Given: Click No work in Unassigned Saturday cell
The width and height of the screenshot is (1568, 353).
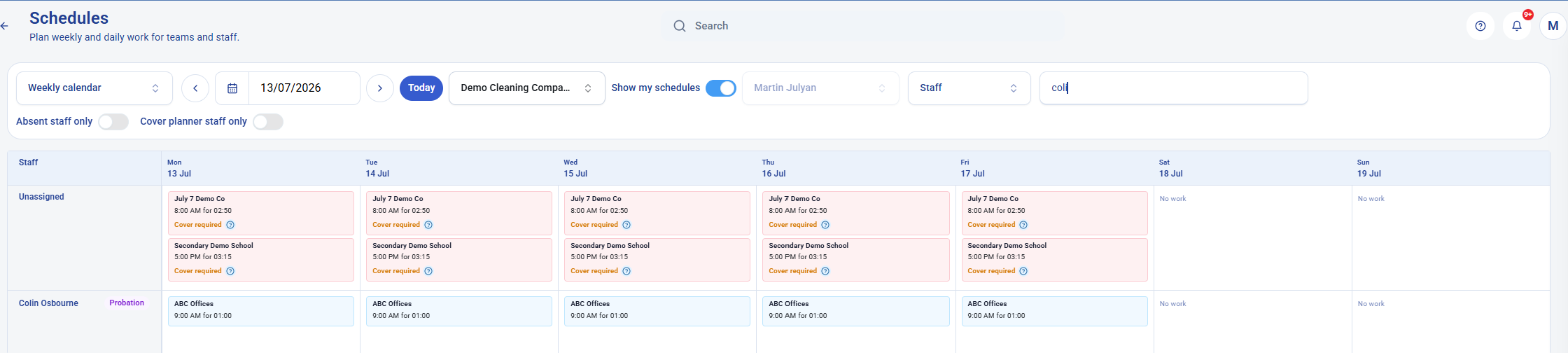Looking at the screenshot, I should point(1173,199).
